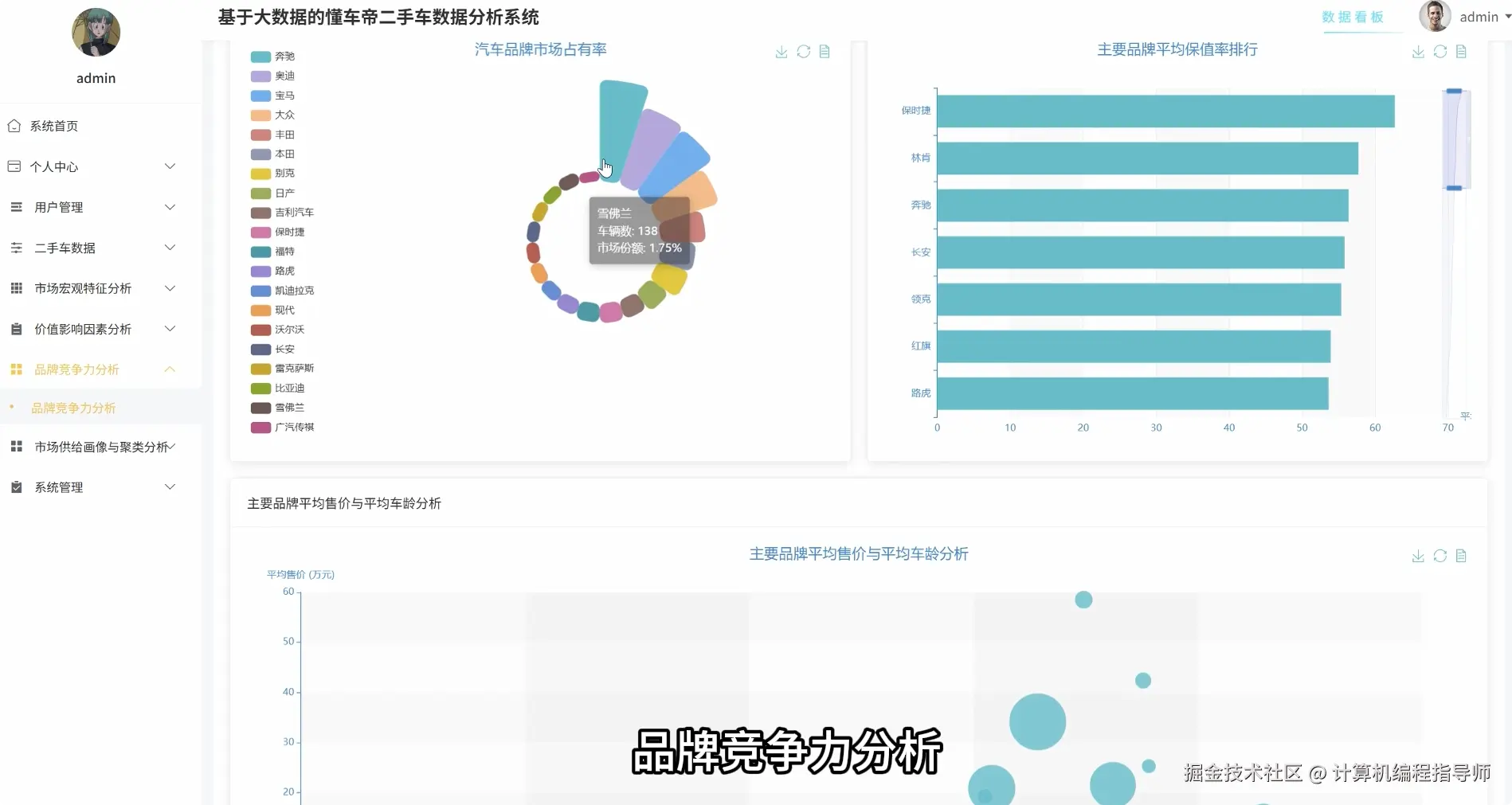
Task: Click largest bubble in scatter chart
Action: [1037, 721]
